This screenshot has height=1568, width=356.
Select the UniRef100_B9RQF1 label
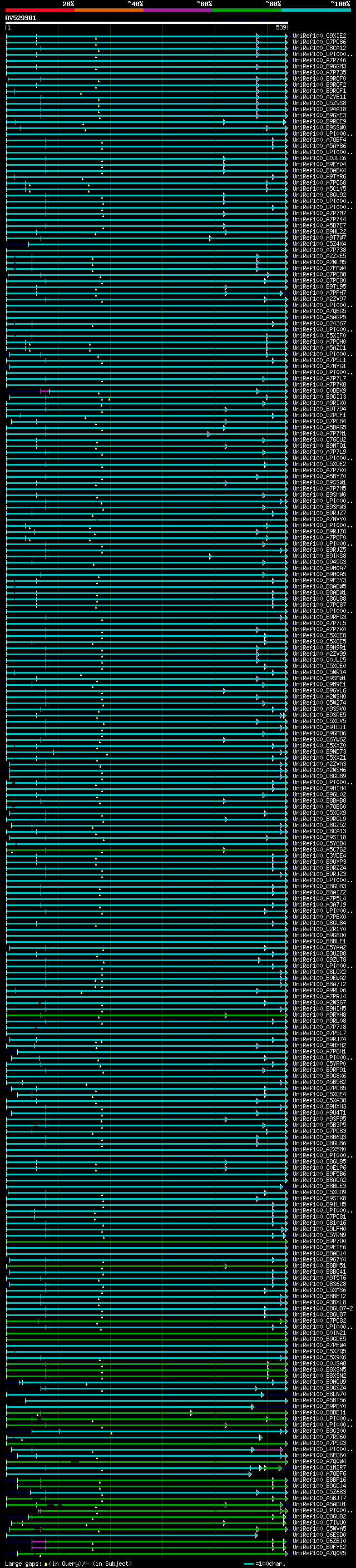319,91
